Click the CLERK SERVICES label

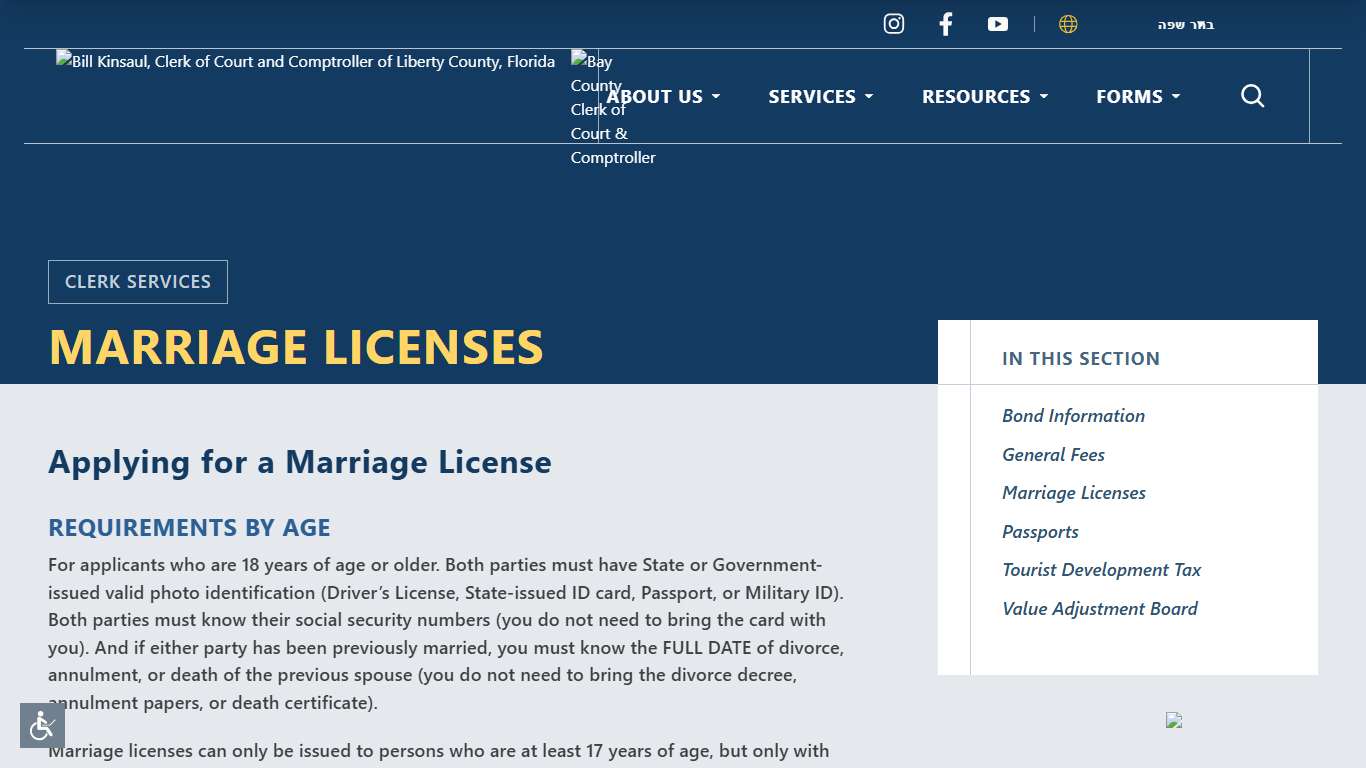pyautogui.click(x=137, y=281)
